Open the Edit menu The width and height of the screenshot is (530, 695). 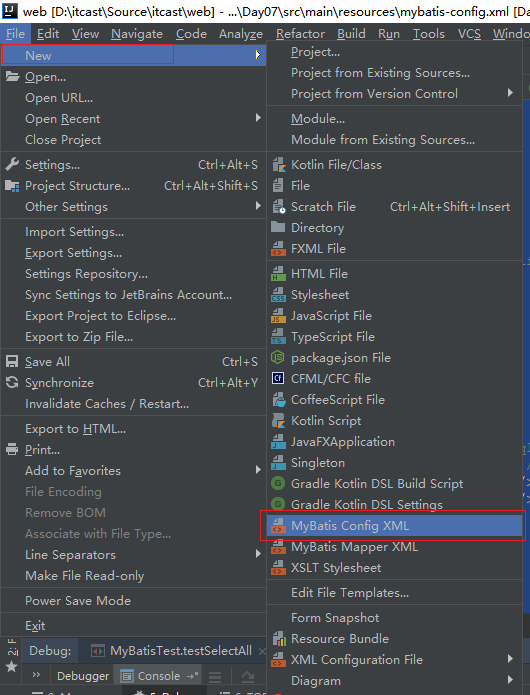click(48, 34)
